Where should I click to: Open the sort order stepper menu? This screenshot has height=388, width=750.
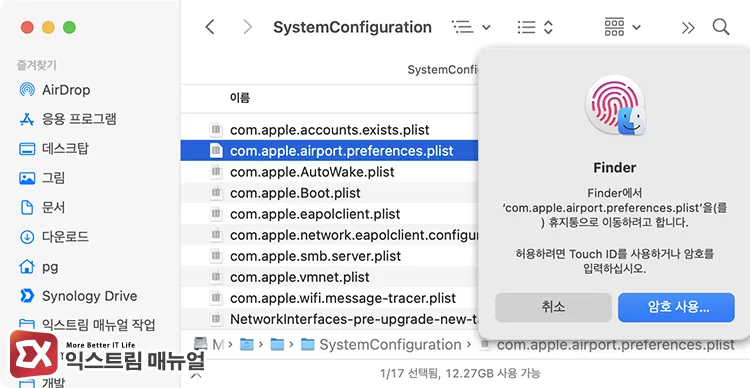pyautogui.click(x=535, y=27)
